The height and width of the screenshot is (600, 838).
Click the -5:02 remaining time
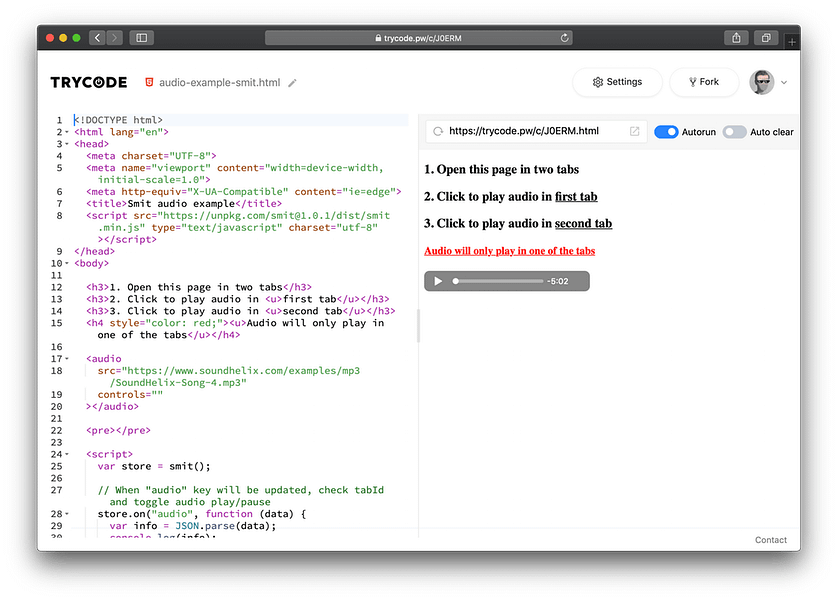(x=557, y=281)
